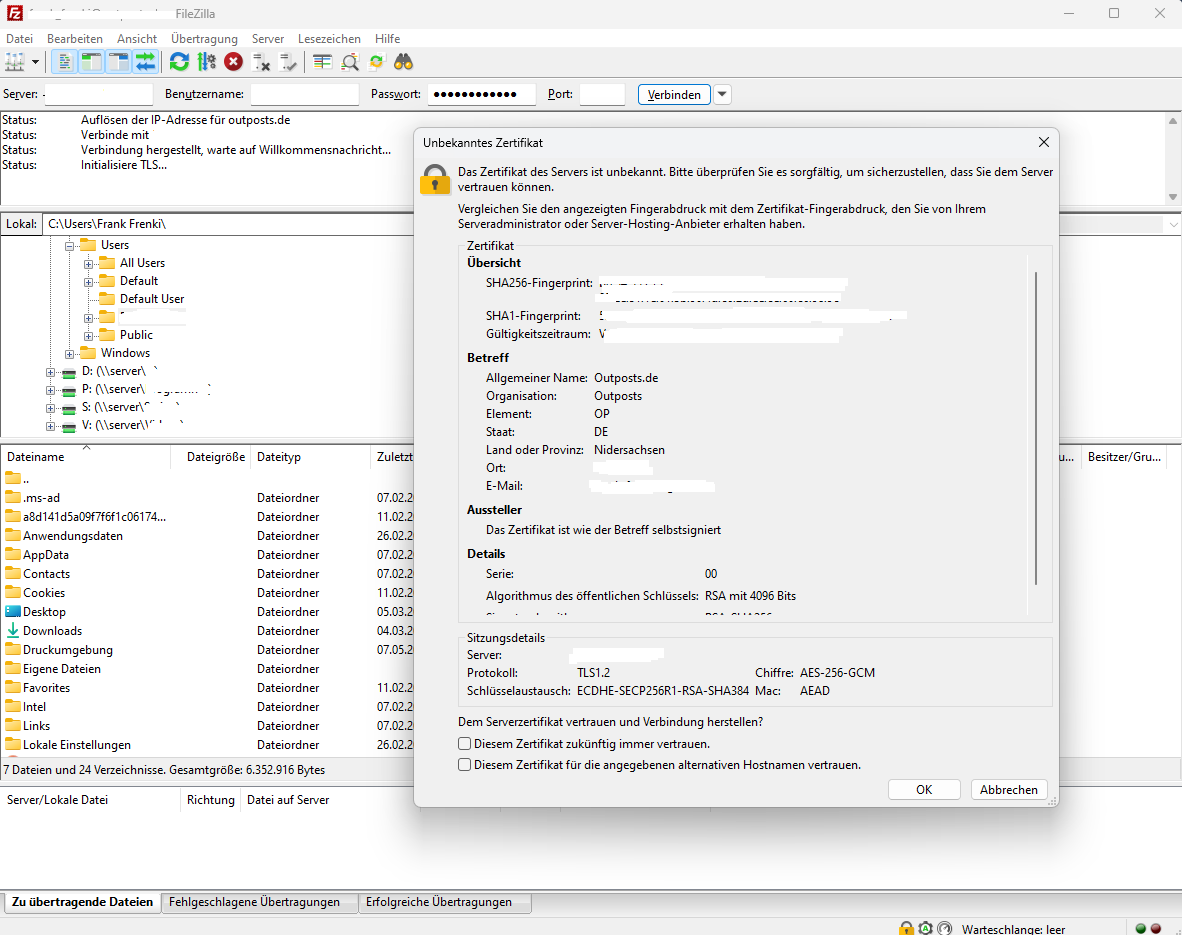Open the Datei menu
The height and width of the screenshot is (935, 1182).
pyautogui.click(x=20, y=38)
